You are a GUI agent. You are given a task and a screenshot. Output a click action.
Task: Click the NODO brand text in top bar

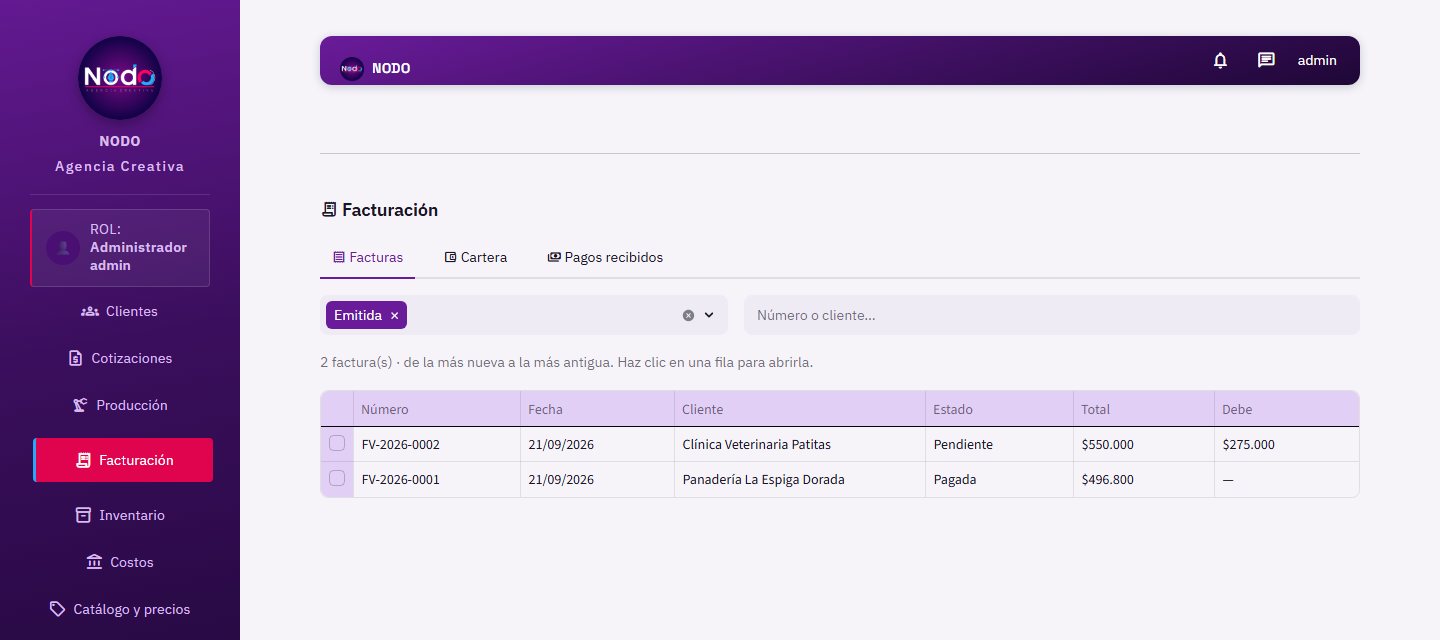click(x=391, y=69)
